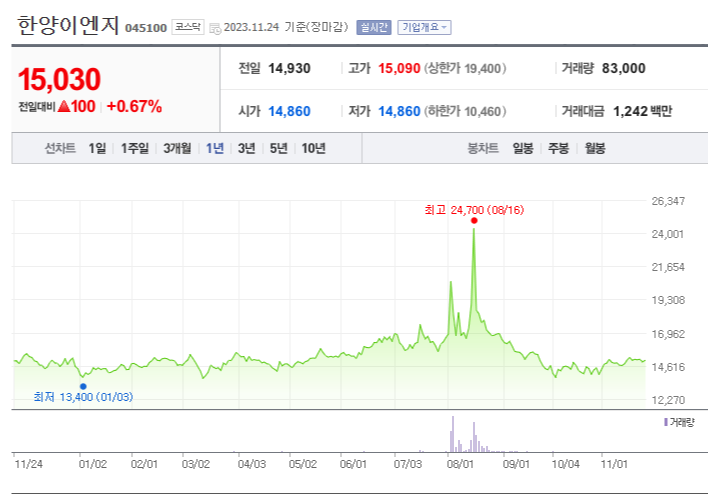Click the calendar clock icon beside date
This screenshot has height=494, width=708.
tap(215, 28)
